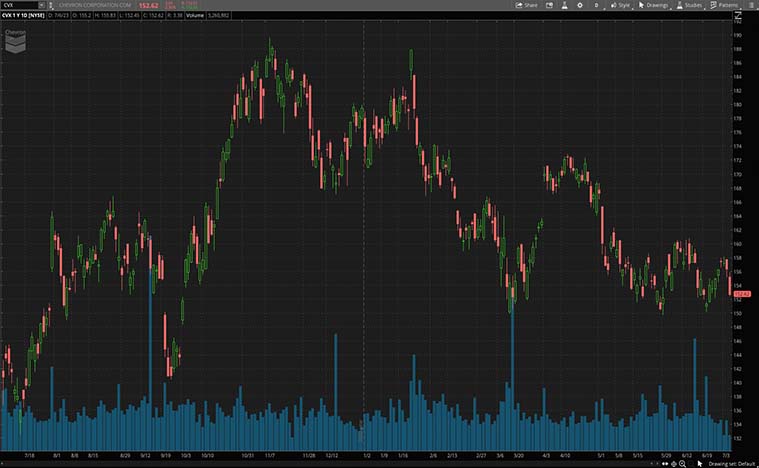Click the 170 price level on the price axis
Image resolution: width=759 pixels, height=468 pixels.
tap(737, 174)
